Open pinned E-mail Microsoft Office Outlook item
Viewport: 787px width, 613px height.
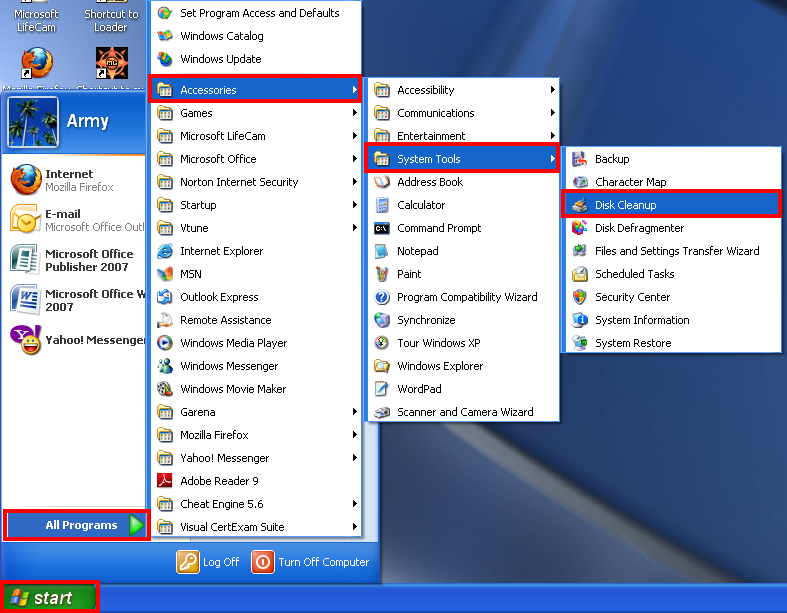coord(75,220)
